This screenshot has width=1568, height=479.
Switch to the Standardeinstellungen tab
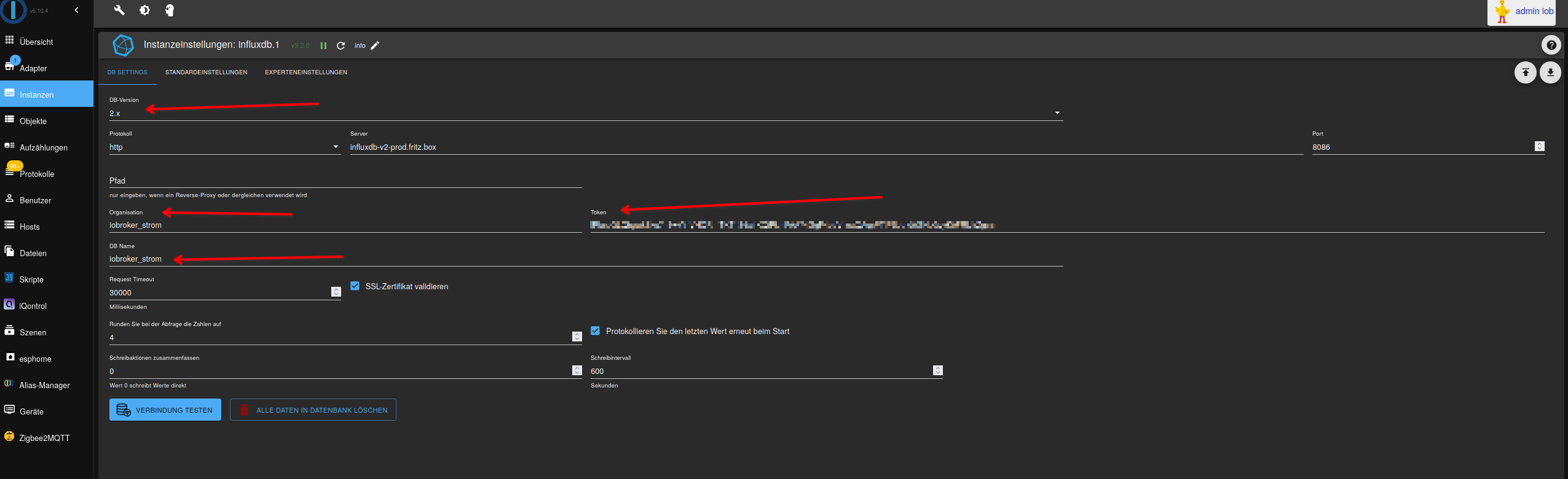206,72
